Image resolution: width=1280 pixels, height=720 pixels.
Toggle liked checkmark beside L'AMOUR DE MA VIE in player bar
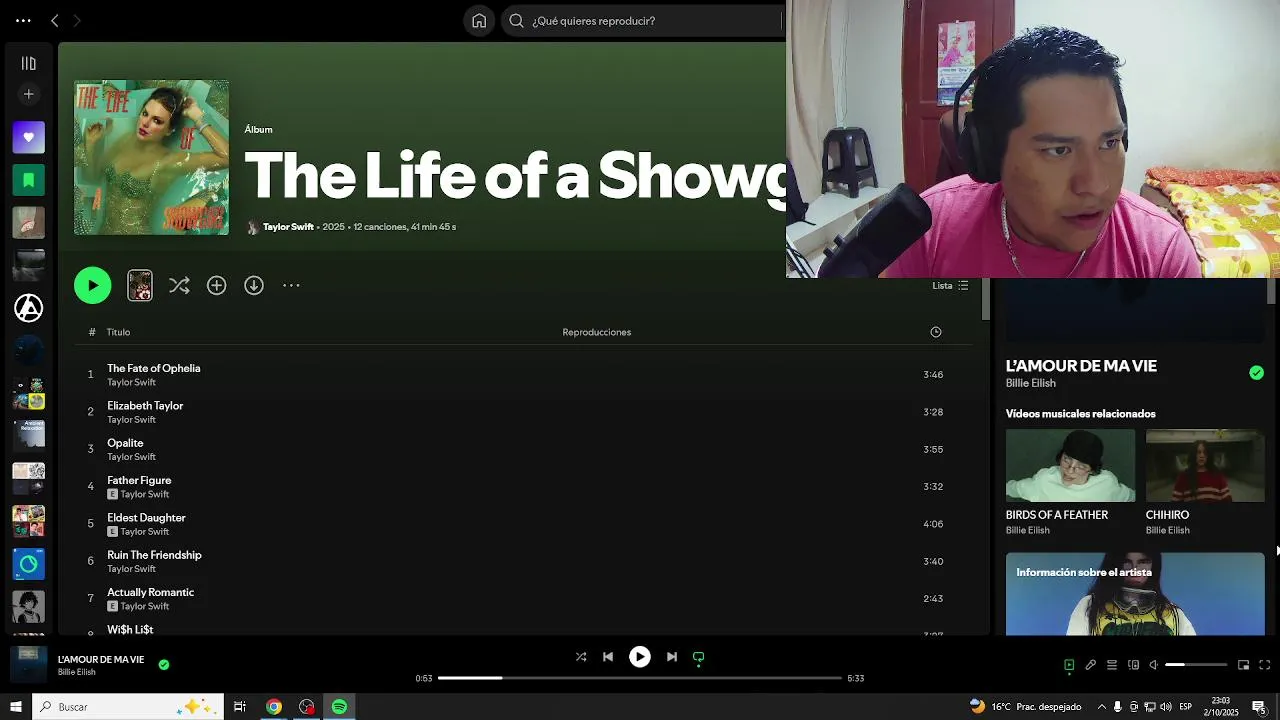164,664
